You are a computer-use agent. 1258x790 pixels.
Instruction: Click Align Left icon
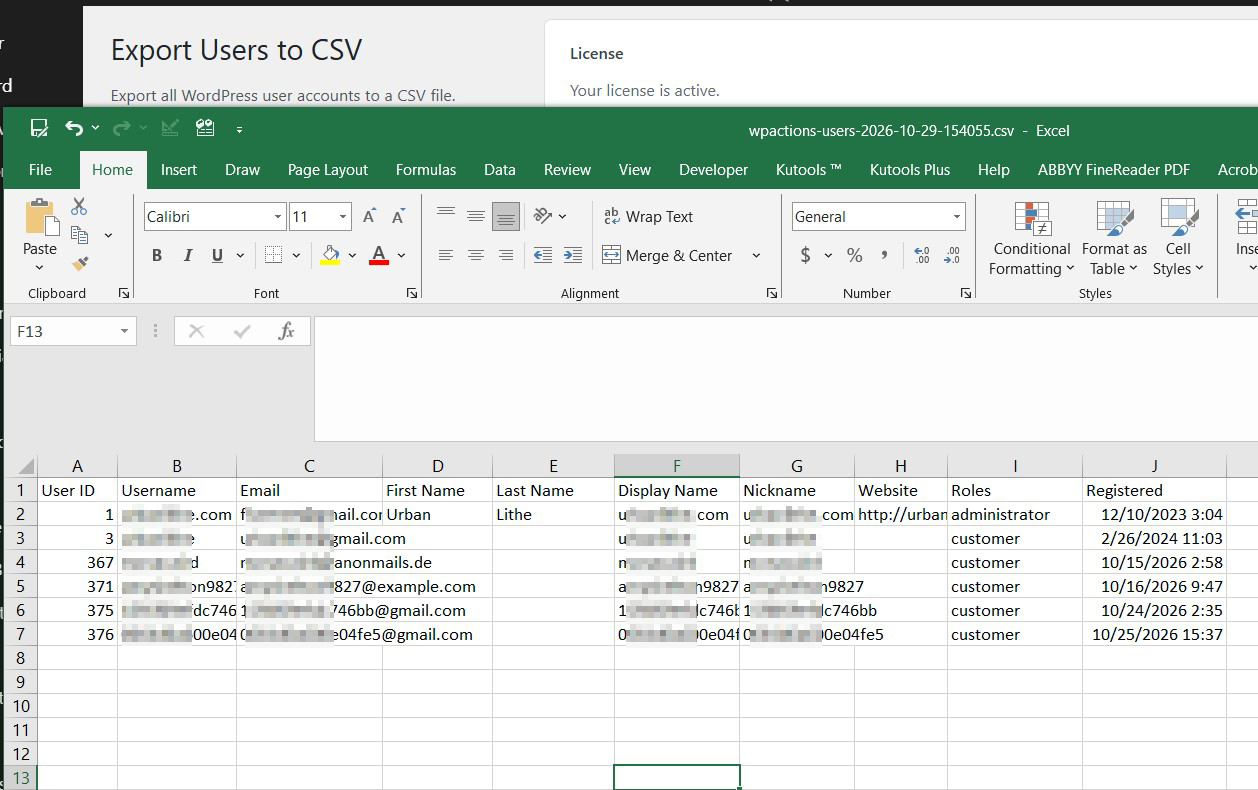pyautogui.click(x=446, y=256)
